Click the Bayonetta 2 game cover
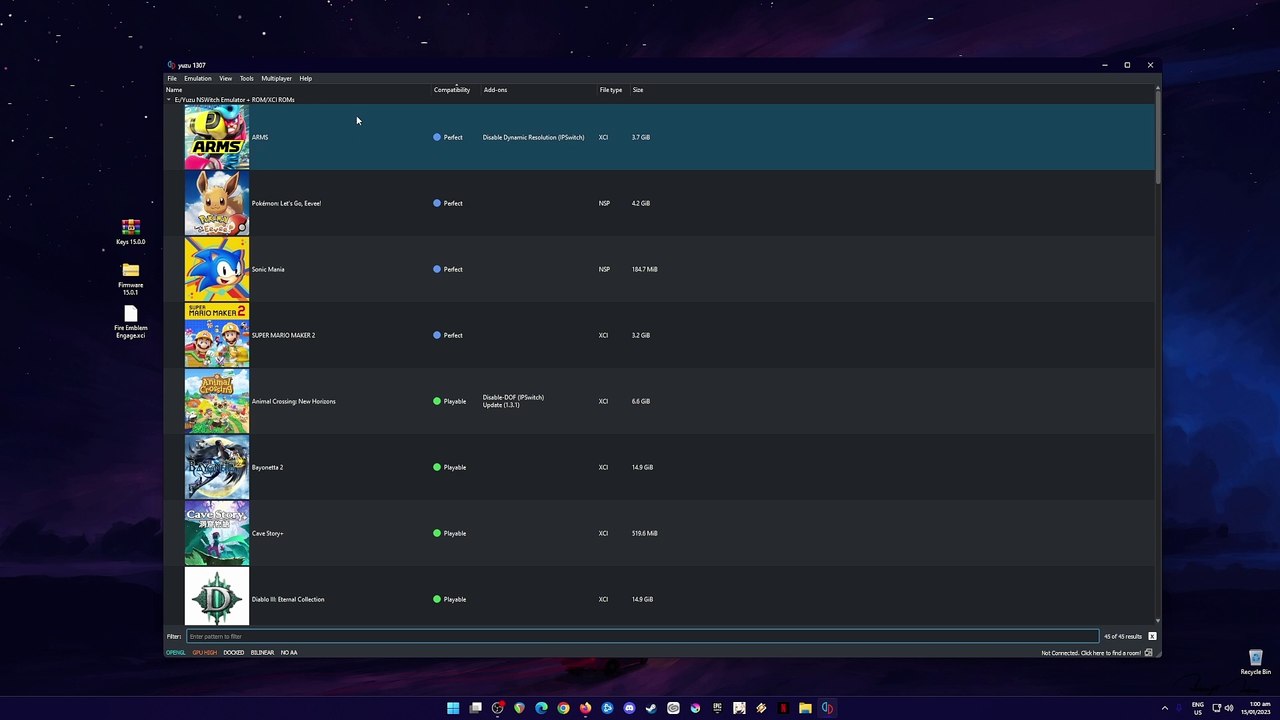 point(217,467)
